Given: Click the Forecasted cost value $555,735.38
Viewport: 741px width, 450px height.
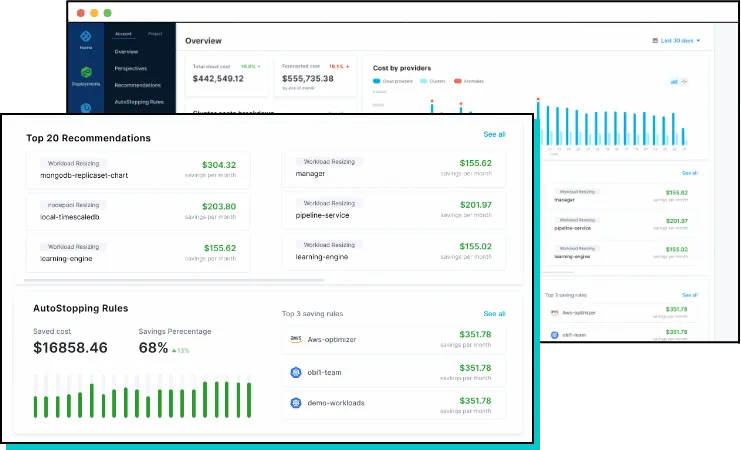Looking at the screenshot, I should [308, 78].
